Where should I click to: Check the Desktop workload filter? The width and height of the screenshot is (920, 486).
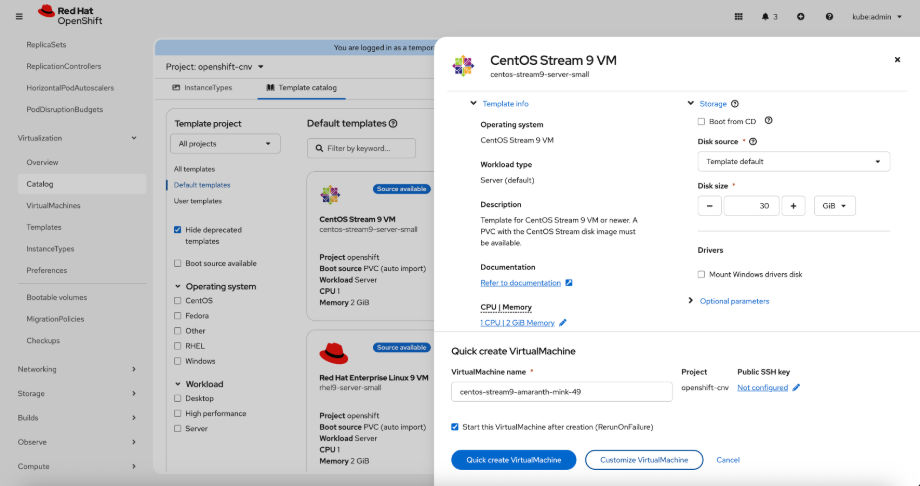tap(177, 399)
